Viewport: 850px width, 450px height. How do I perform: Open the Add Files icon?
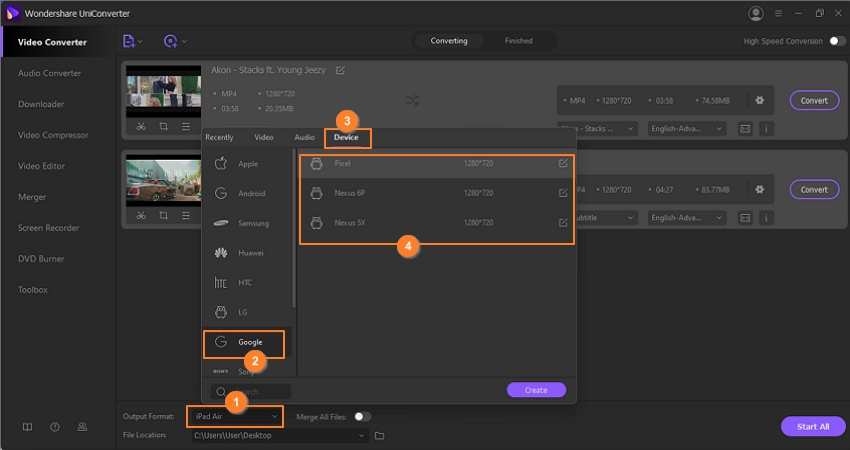point(128,41)
